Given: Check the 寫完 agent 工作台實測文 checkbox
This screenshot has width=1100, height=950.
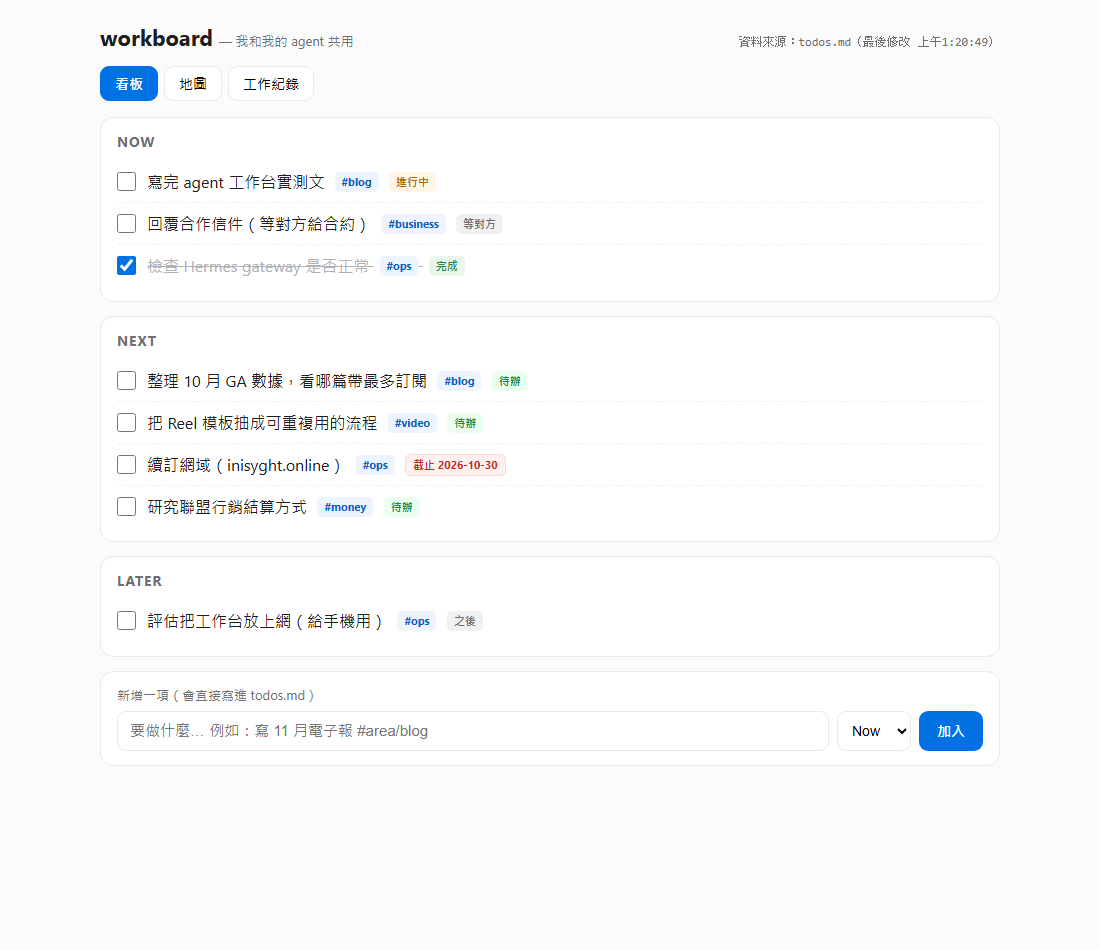Looking at the screenshot, I should coord(126,182).
